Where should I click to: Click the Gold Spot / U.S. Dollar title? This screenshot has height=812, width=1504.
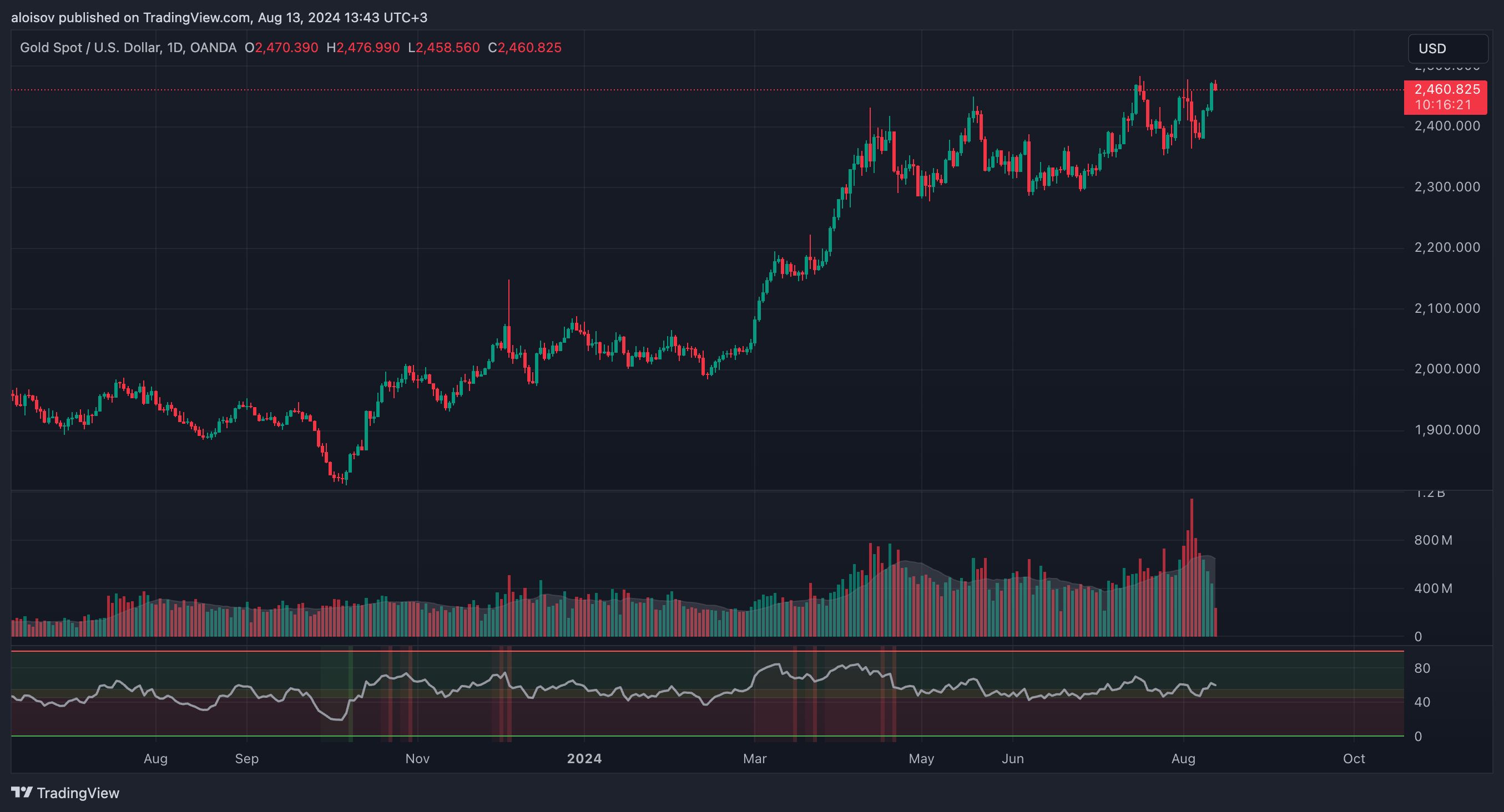(x=90, y=48)
